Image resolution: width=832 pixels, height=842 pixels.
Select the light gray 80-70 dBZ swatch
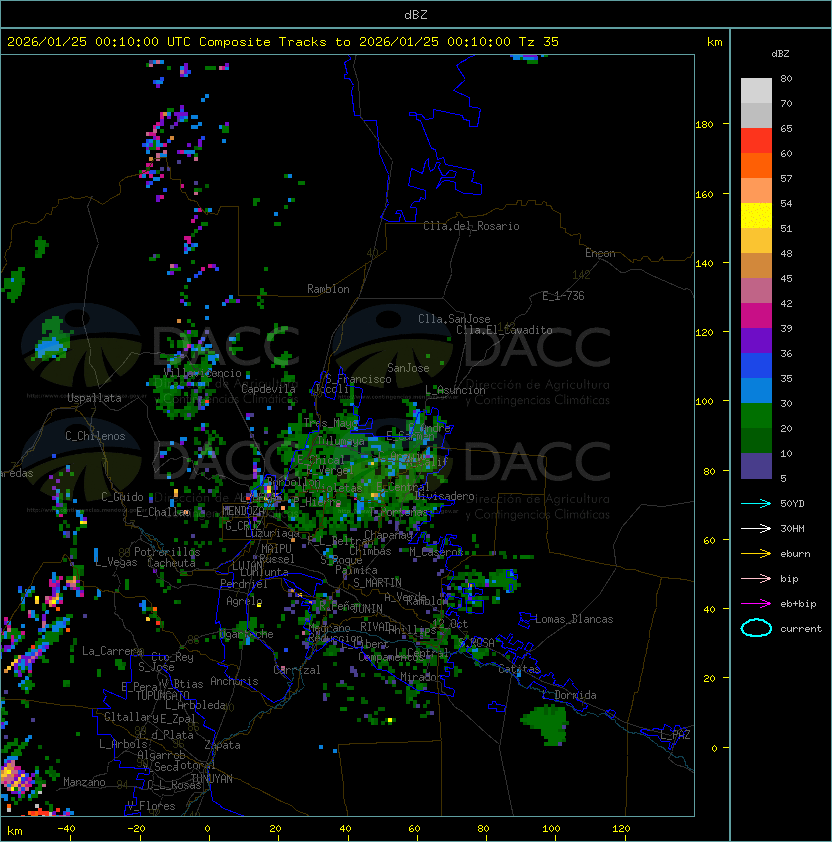[756, 91]
